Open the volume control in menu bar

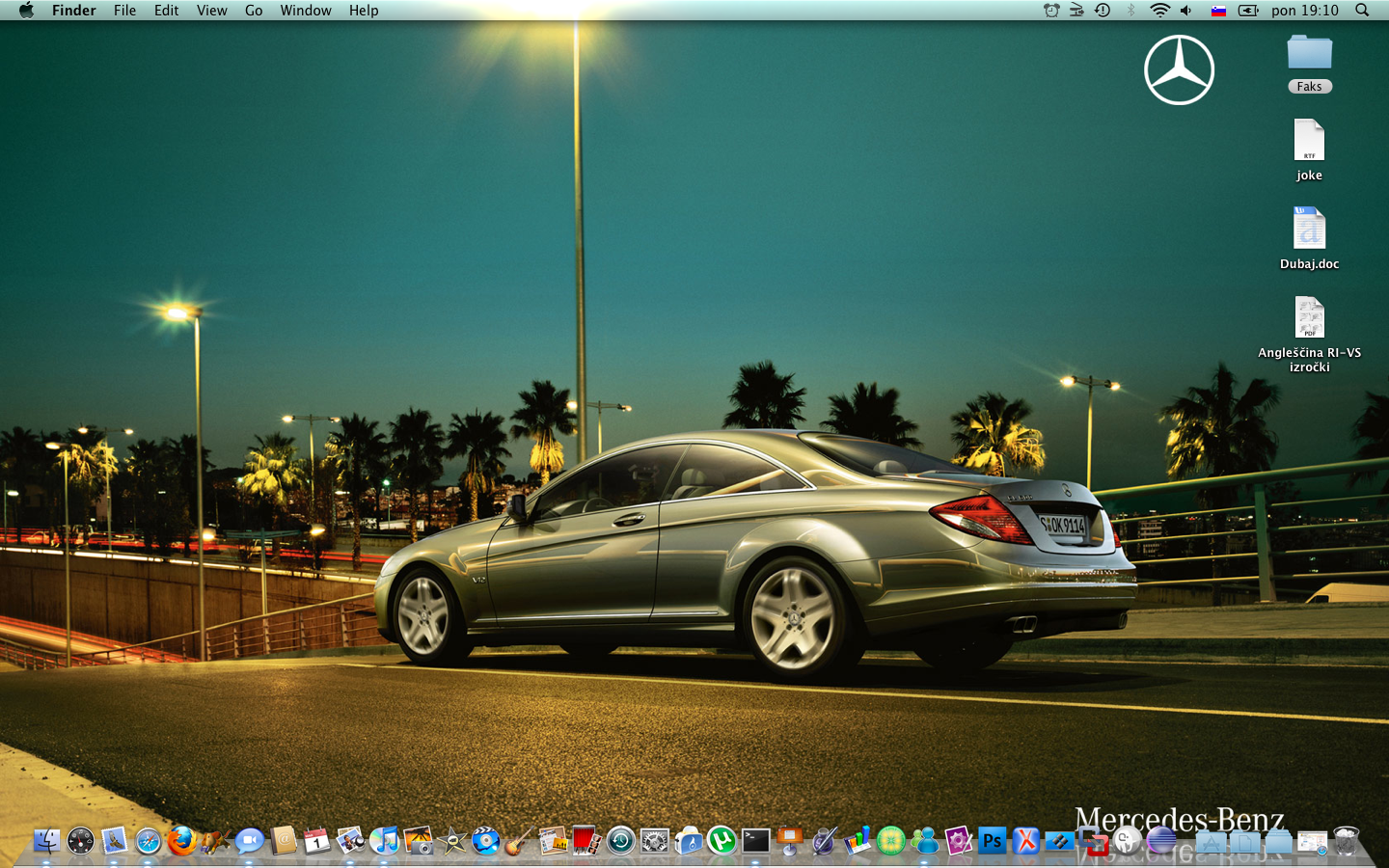point(1186,11)
